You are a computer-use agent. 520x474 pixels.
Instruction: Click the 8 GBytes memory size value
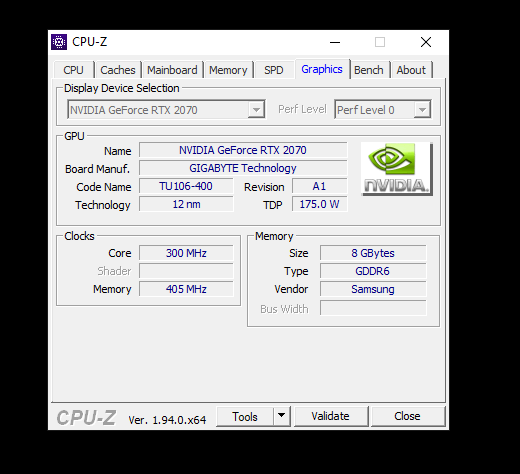373,253
